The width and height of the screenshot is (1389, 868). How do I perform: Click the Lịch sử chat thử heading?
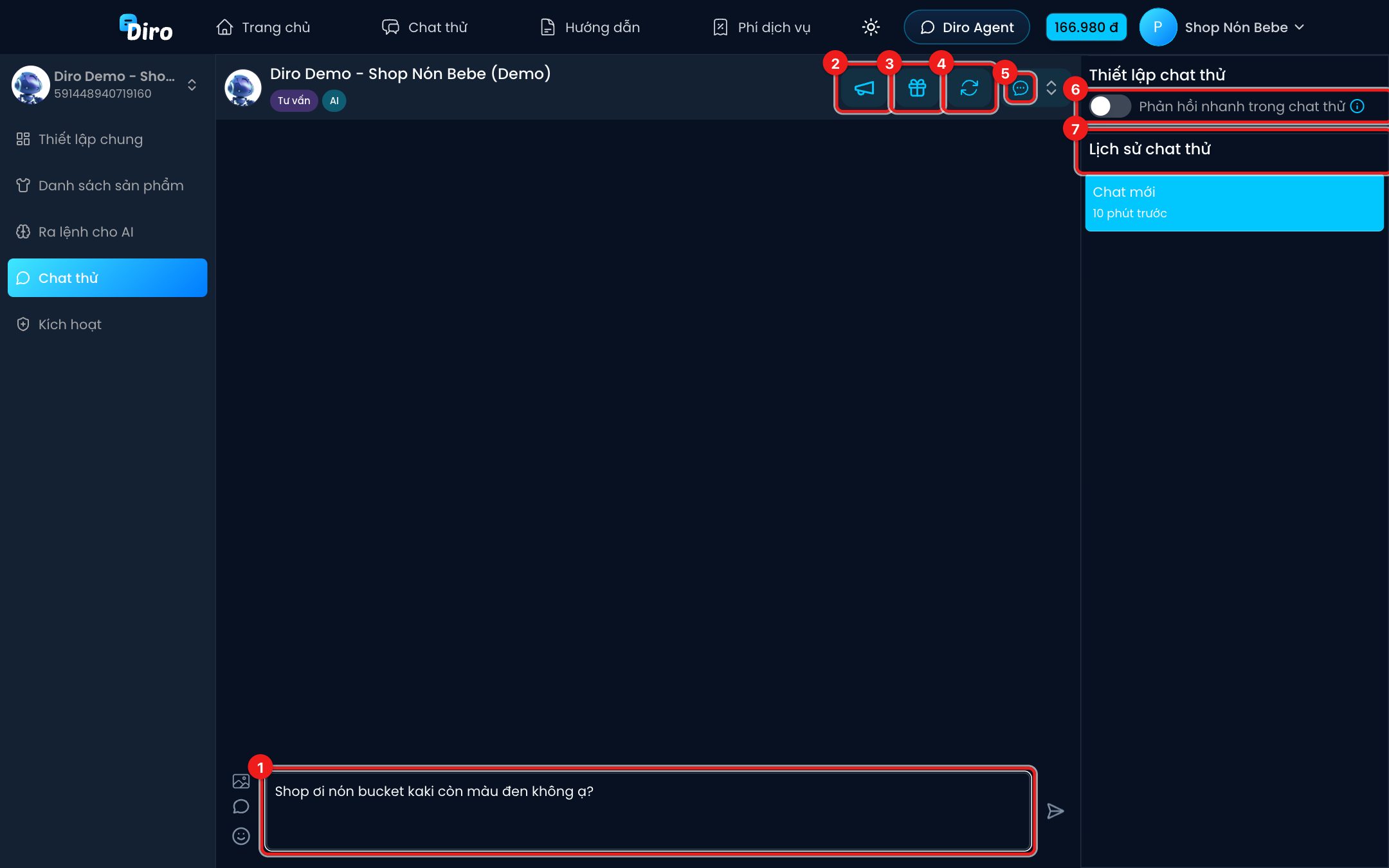tap(1150, 149)
